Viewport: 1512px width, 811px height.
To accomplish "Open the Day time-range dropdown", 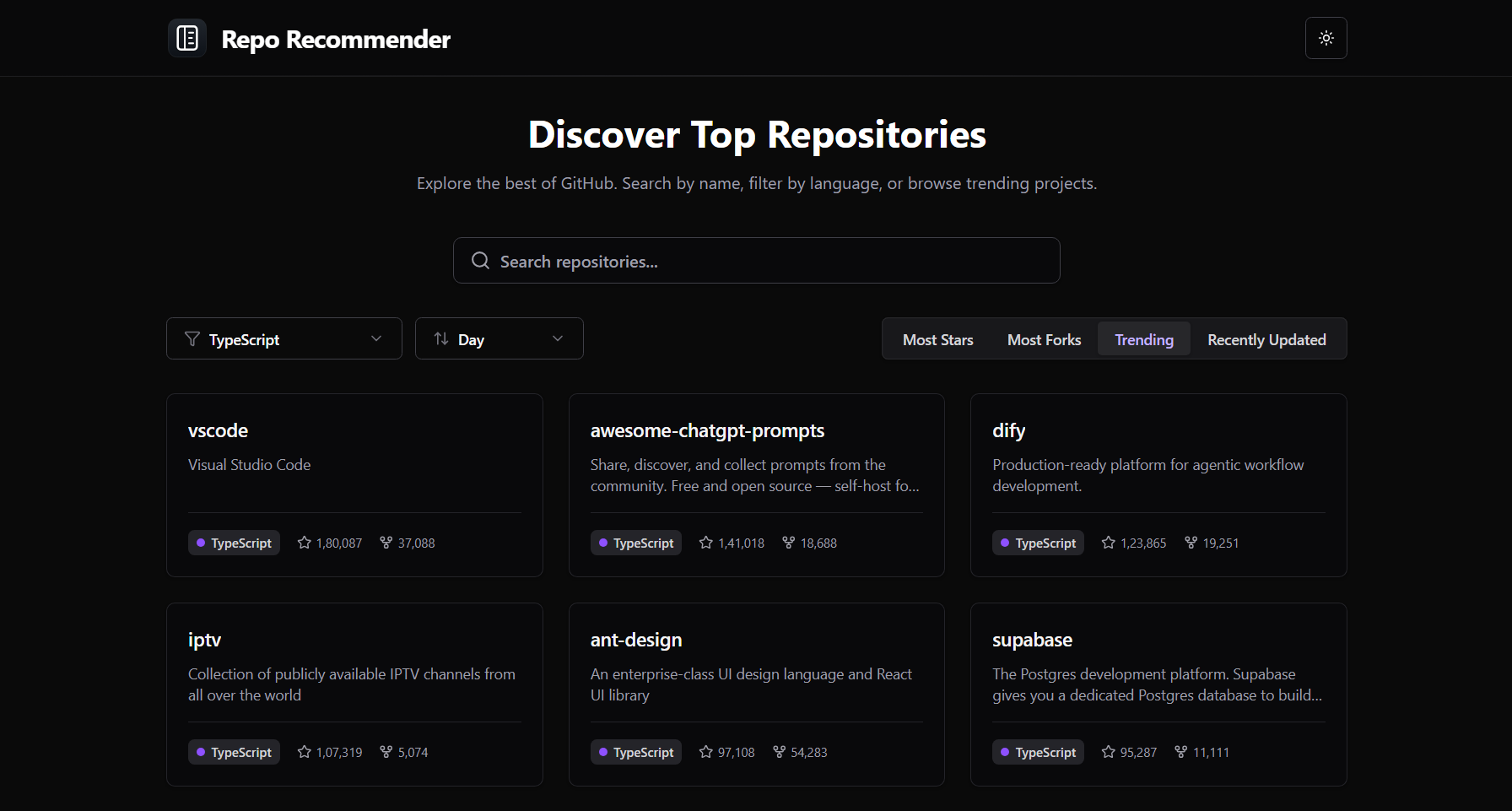I will pos(499,338).
